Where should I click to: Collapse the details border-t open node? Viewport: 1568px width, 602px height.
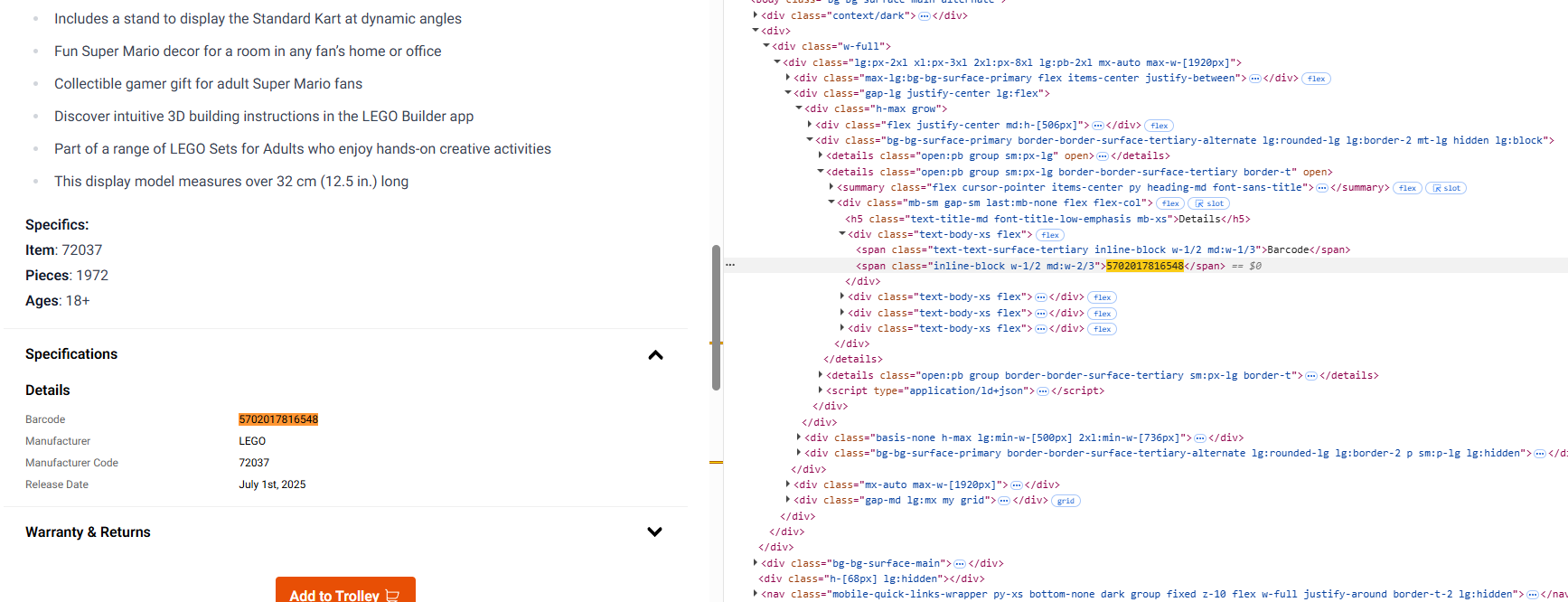point(821,172)
